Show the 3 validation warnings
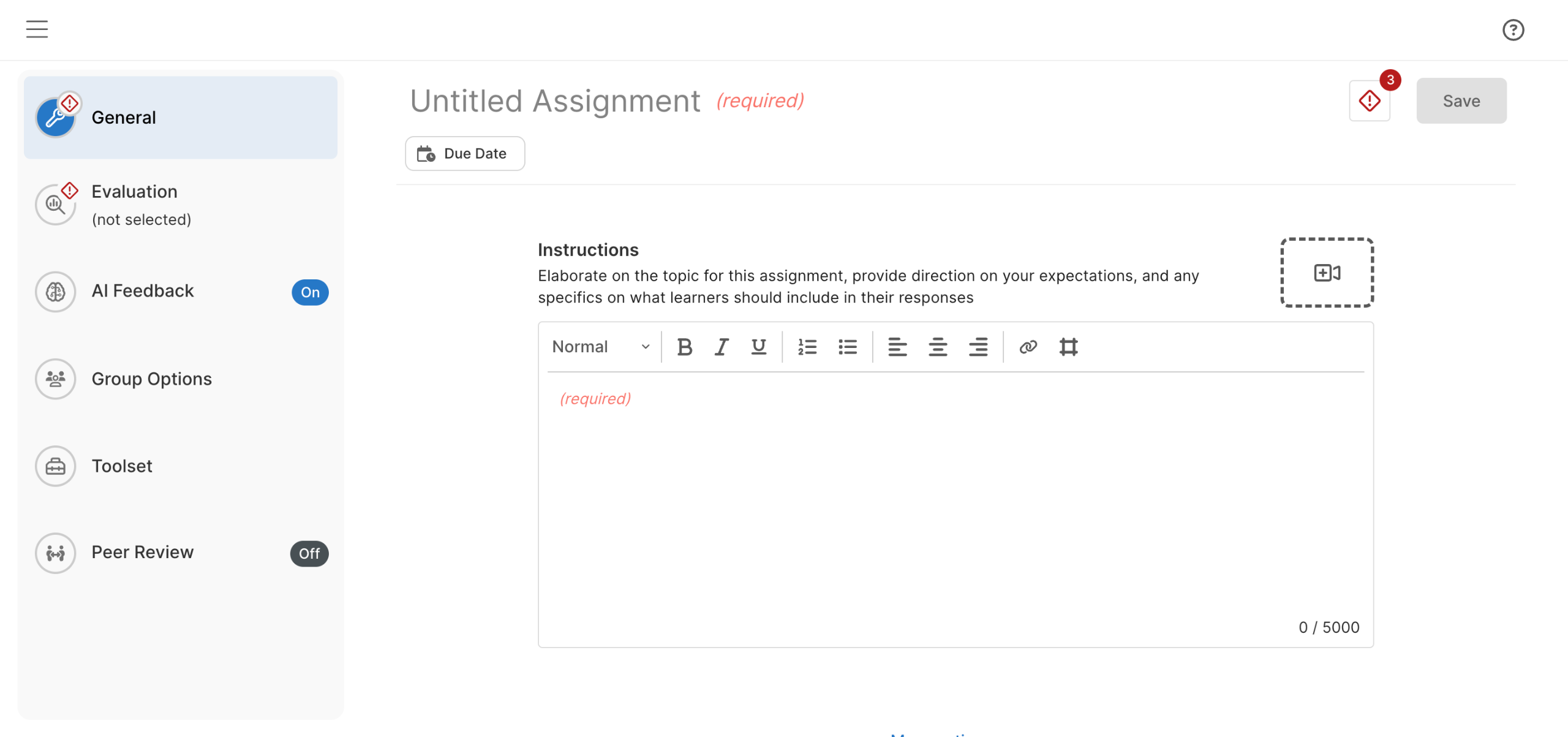 click(1370, 101)
